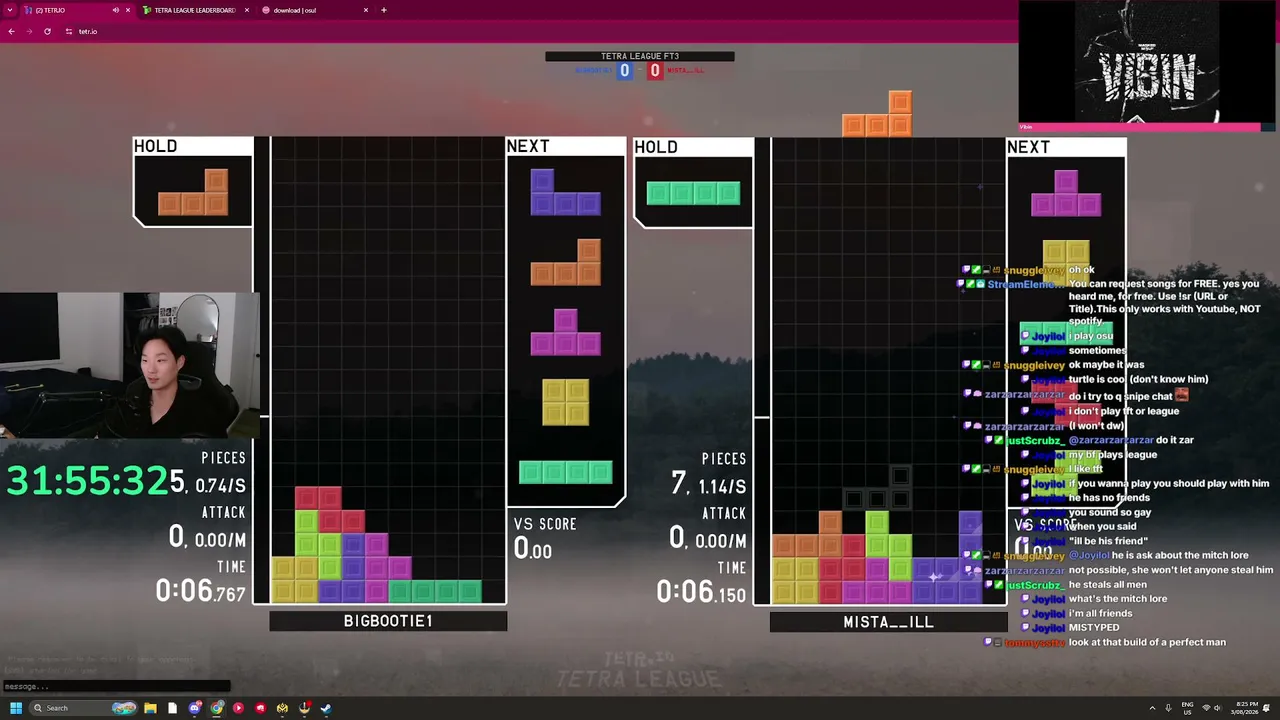Screen dimensions: 1280x720
Task: Open the taskbar clock showing 8:25 PM
Action: click(x=1246, y=708)
